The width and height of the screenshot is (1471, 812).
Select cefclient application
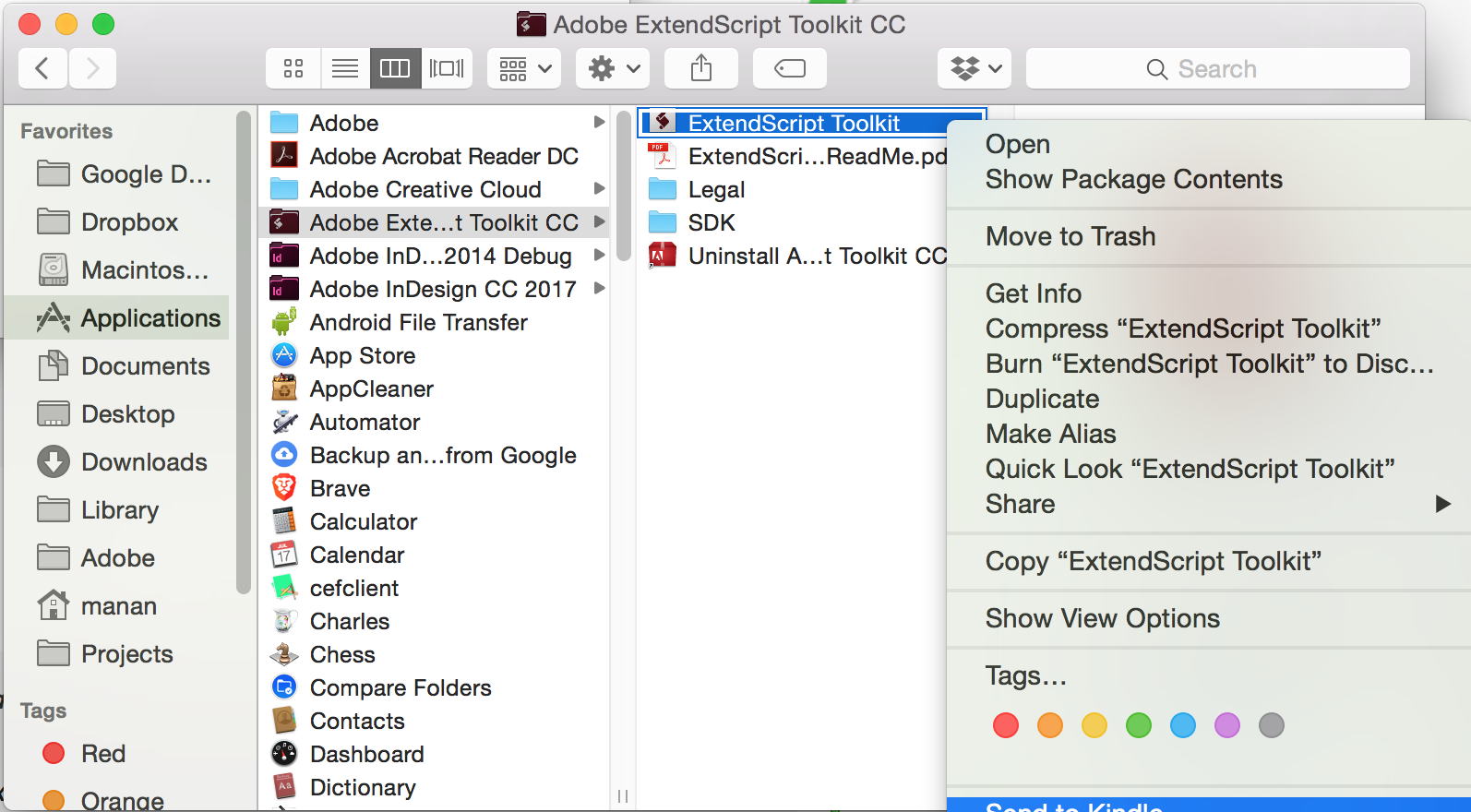[434, 588]
